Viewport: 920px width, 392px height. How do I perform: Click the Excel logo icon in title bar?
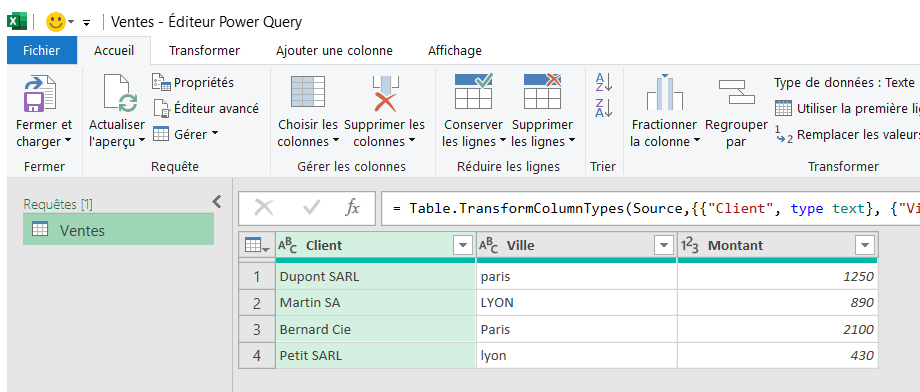pyautogui.click(x=17, y=22)
